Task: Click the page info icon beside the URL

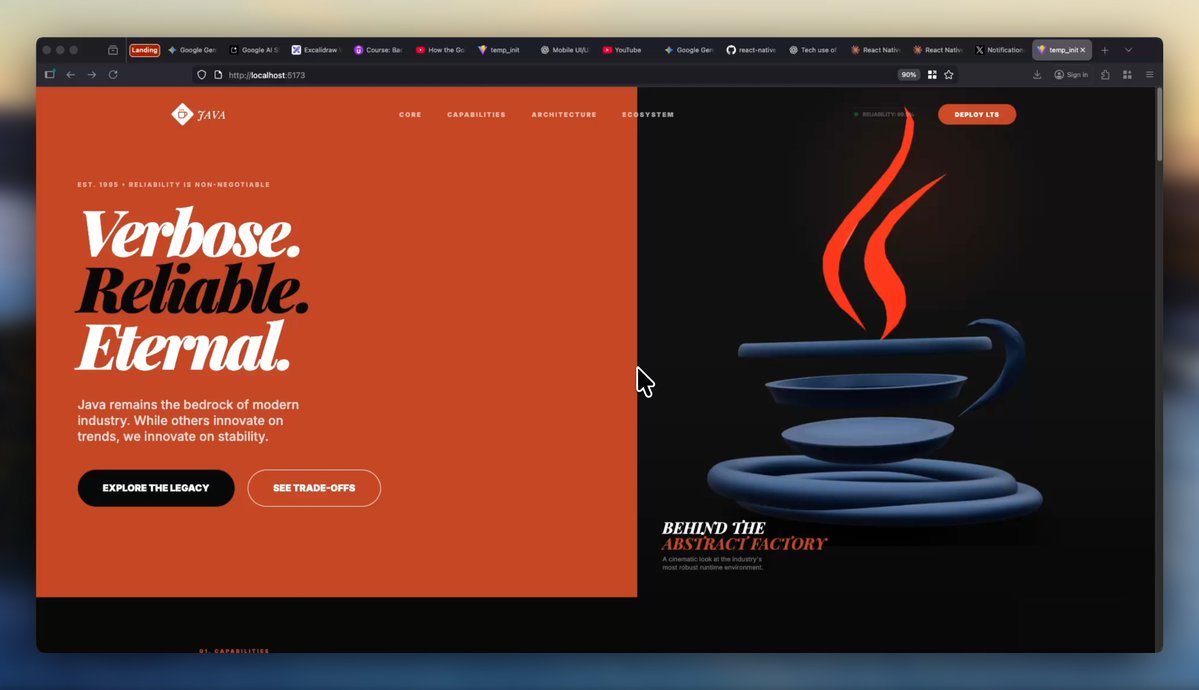Action: tap(218, 75)
